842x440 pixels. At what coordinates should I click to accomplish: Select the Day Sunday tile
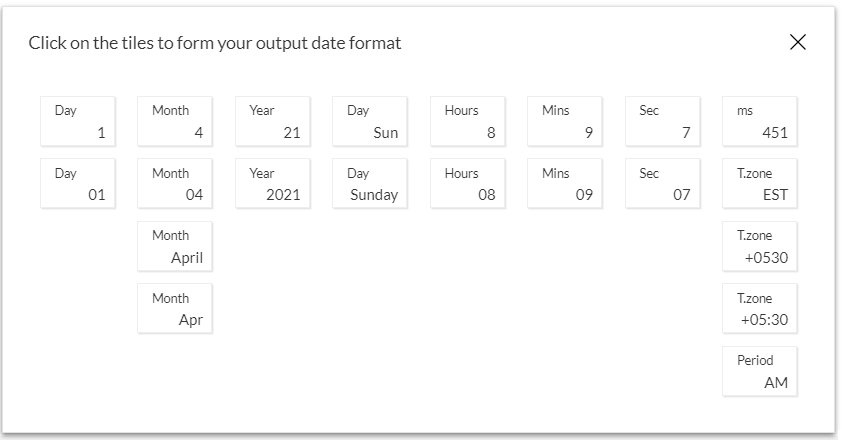(370, 184)
